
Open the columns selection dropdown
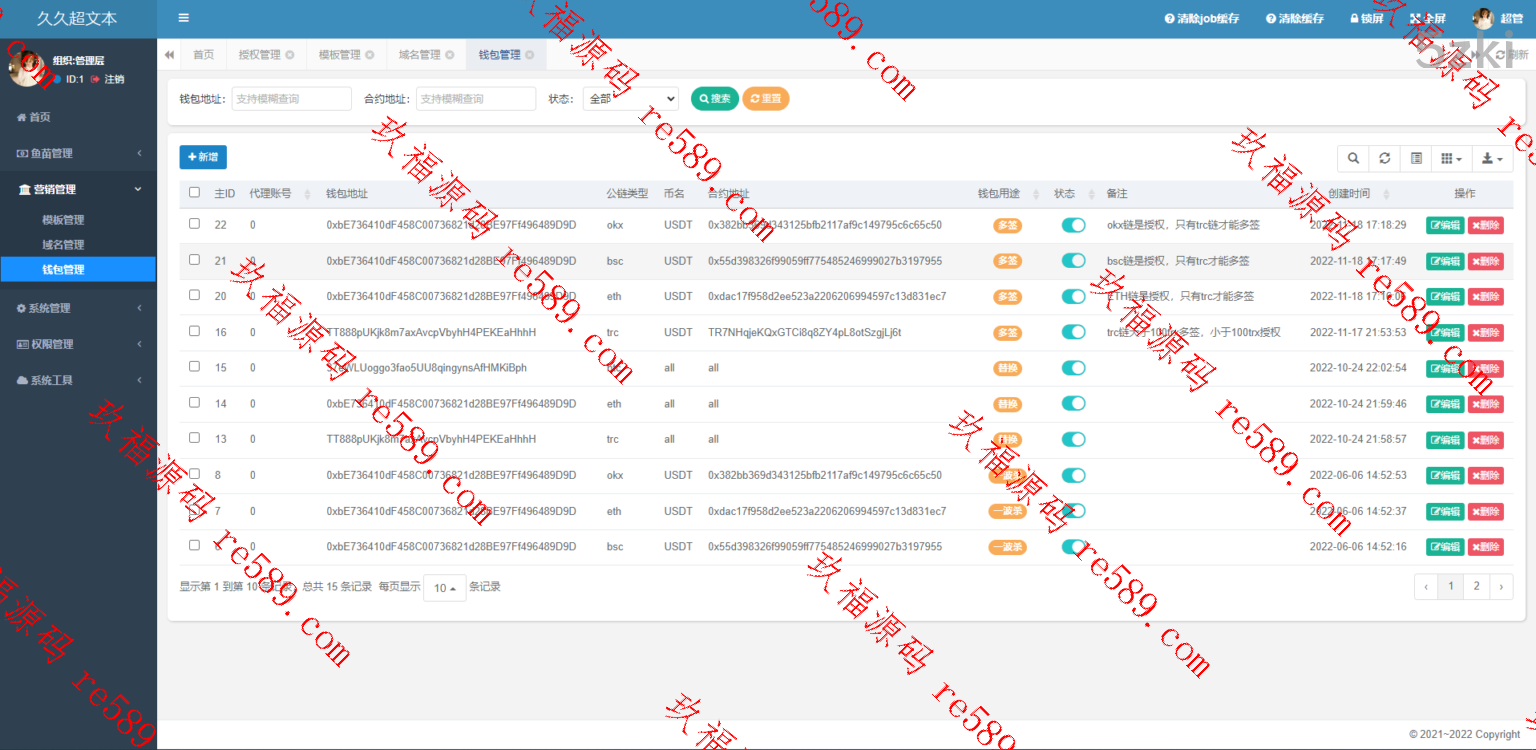(1451, 158)
